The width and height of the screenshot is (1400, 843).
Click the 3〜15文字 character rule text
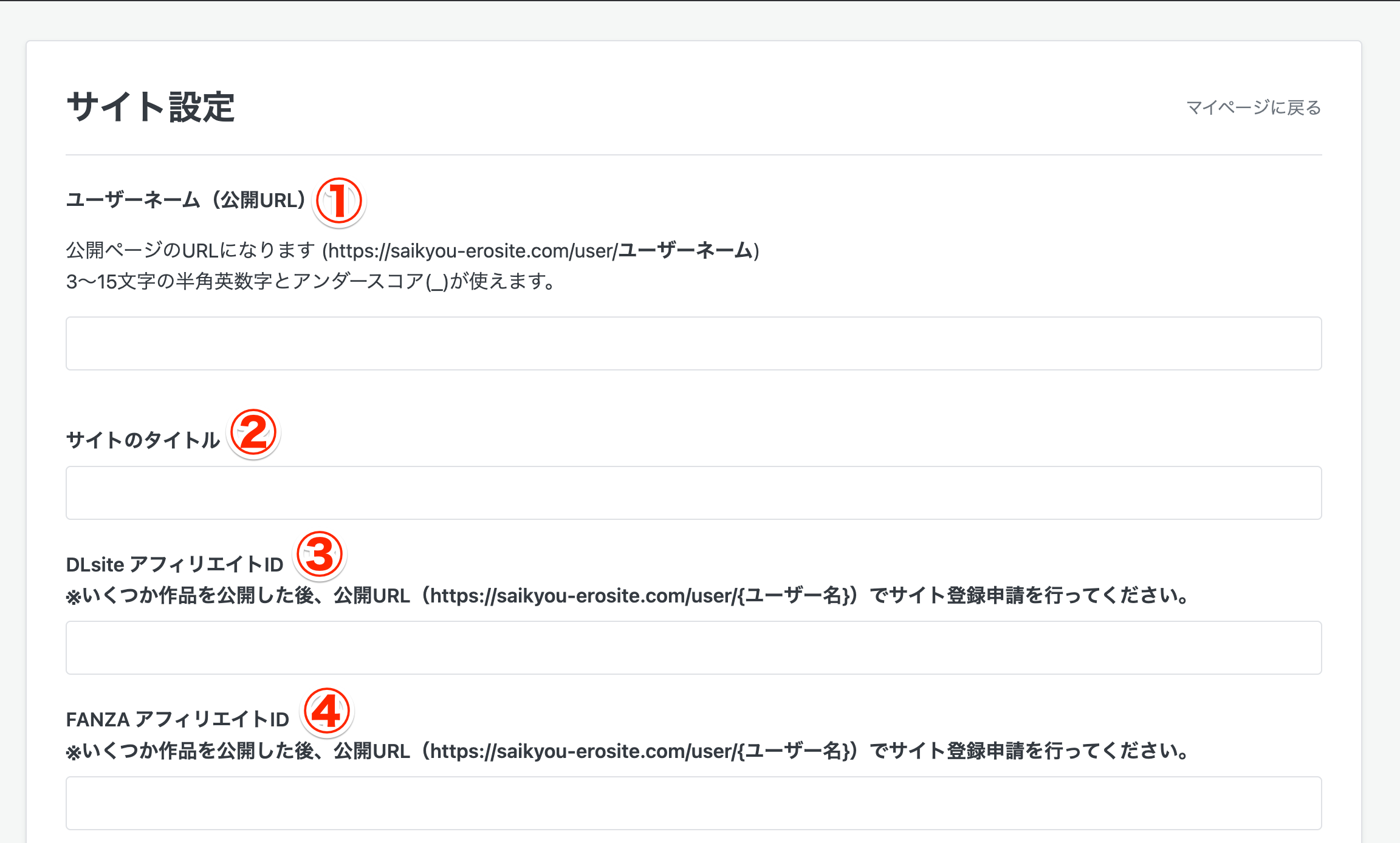click(x=310, y=281)
